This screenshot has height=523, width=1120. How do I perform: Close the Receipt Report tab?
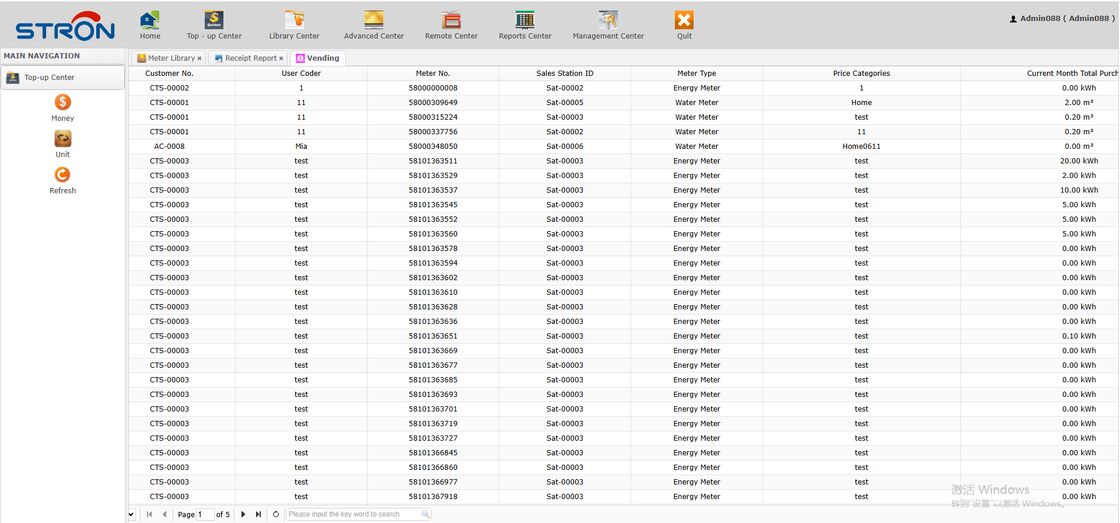tap(281, 59)
